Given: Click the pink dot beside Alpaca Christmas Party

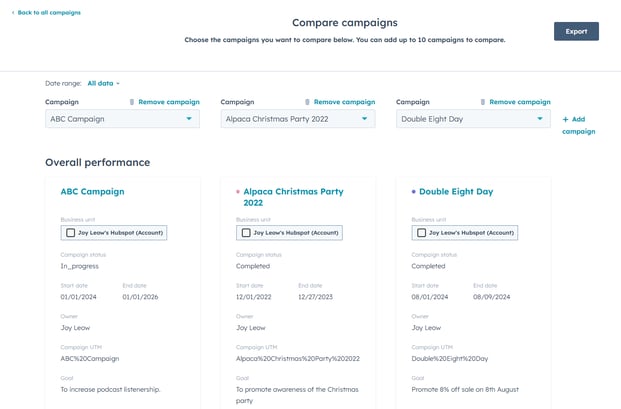Looking at the screenshot, I should click(238, 192).
